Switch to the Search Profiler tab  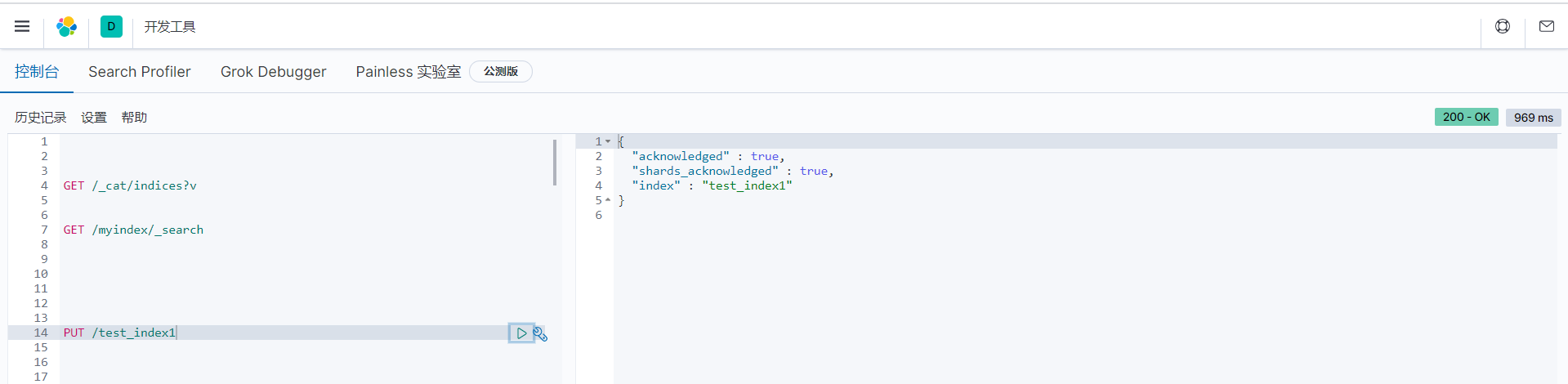point(140,72)
